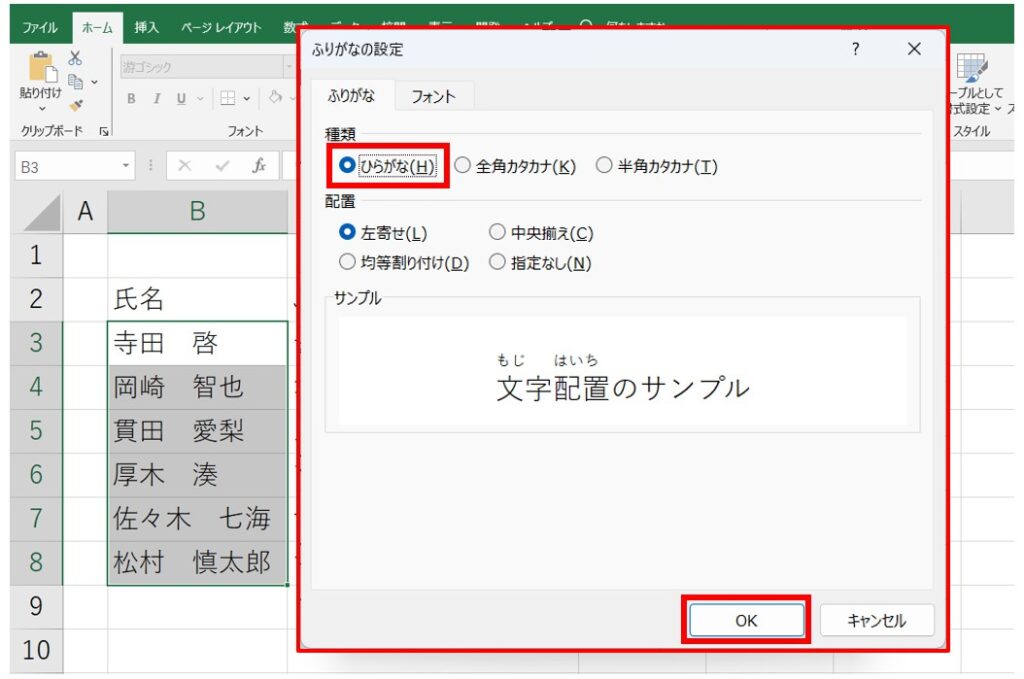The width and height of the screenshot is (1024, 679).
Task: Expand the Paste options dropdown arrow
Action: (x=40, y=107)
